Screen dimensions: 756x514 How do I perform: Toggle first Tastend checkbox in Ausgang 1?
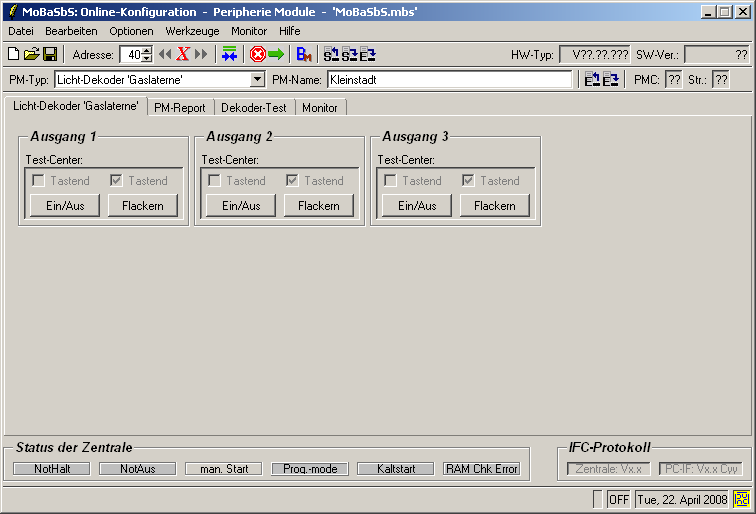click(38, 181)
